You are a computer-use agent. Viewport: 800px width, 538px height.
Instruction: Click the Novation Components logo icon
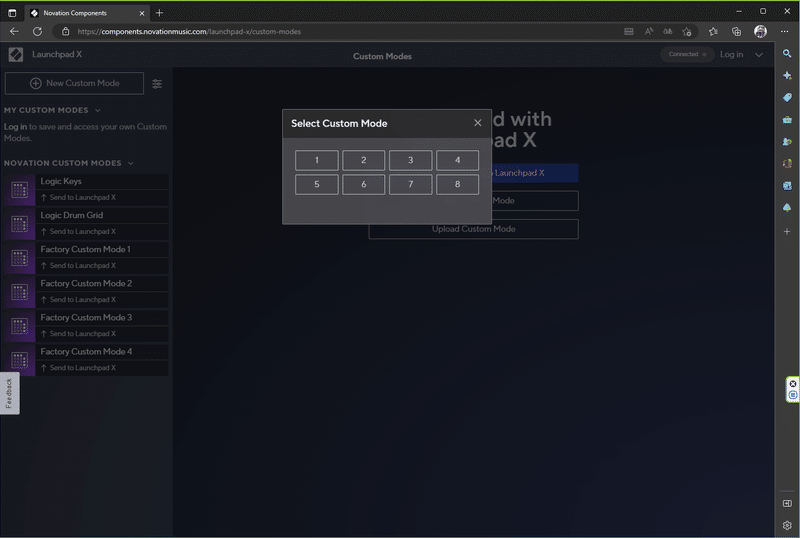pyautogui.click(x=16, y=54)
